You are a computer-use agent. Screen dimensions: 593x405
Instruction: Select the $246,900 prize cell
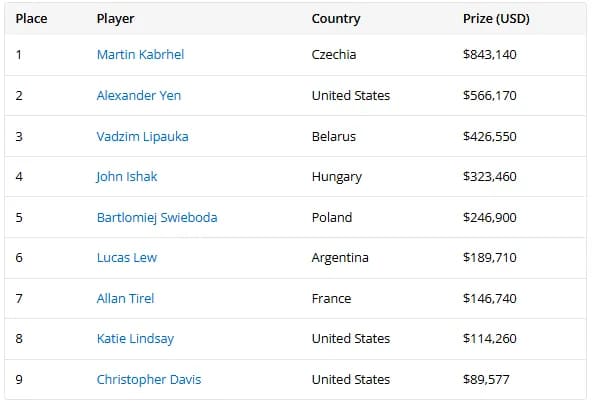(x=490, y=217)
